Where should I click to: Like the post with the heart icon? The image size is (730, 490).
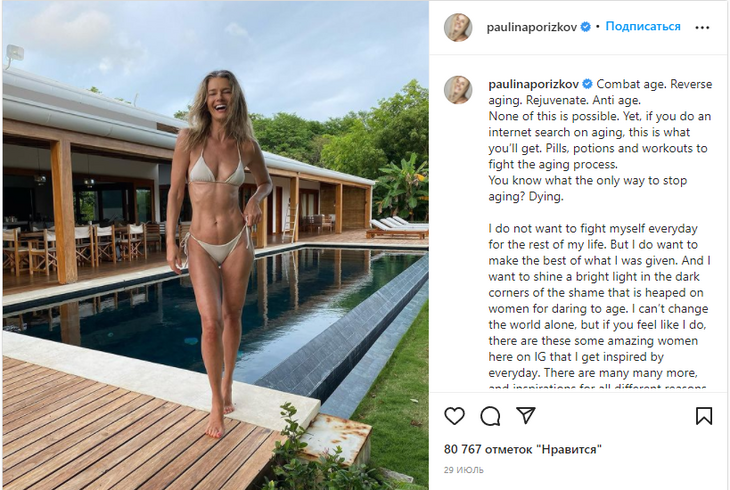(x=454, y=415)
